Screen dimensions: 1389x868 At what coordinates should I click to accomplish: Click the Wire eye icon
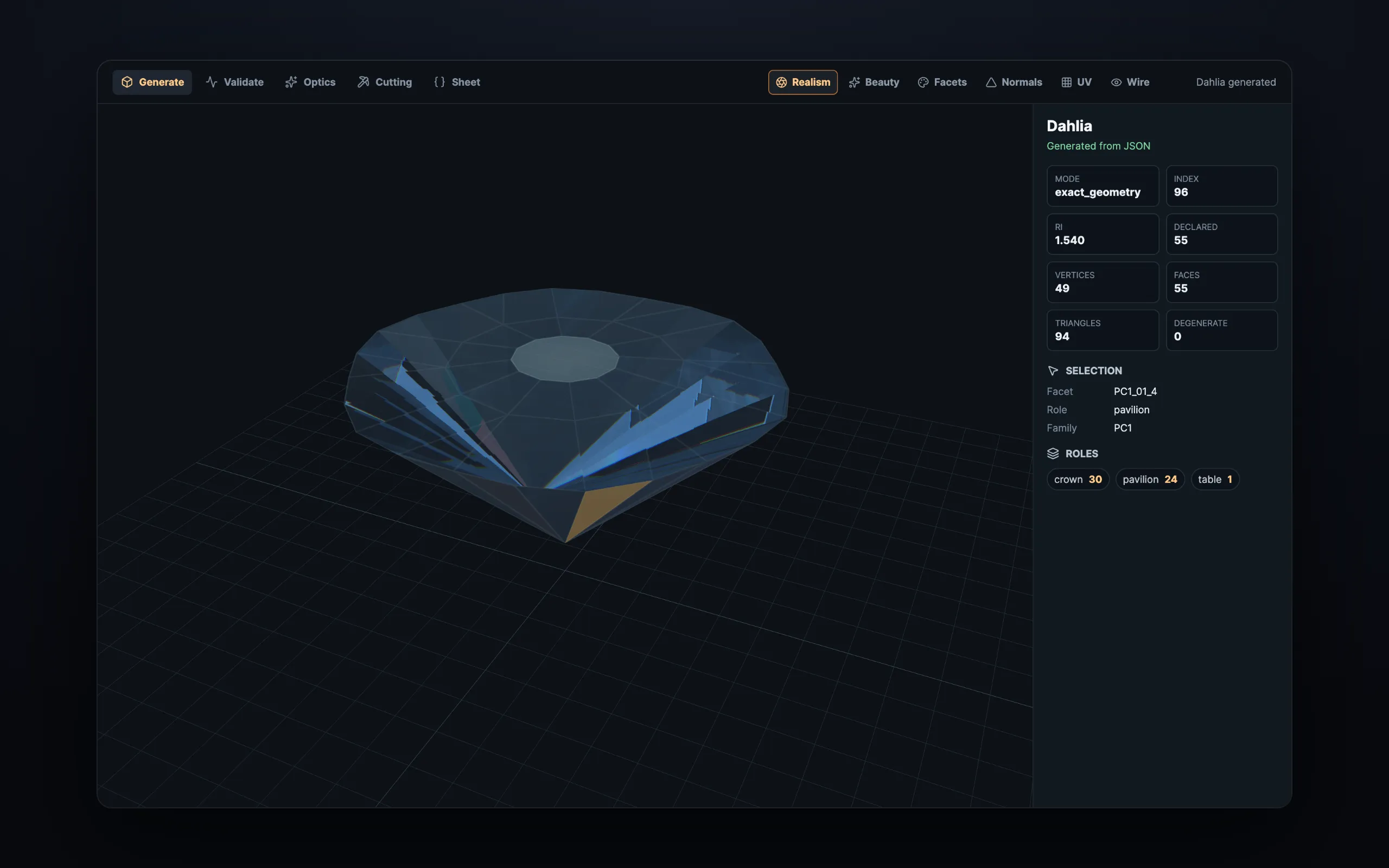tap(1116, 82)
